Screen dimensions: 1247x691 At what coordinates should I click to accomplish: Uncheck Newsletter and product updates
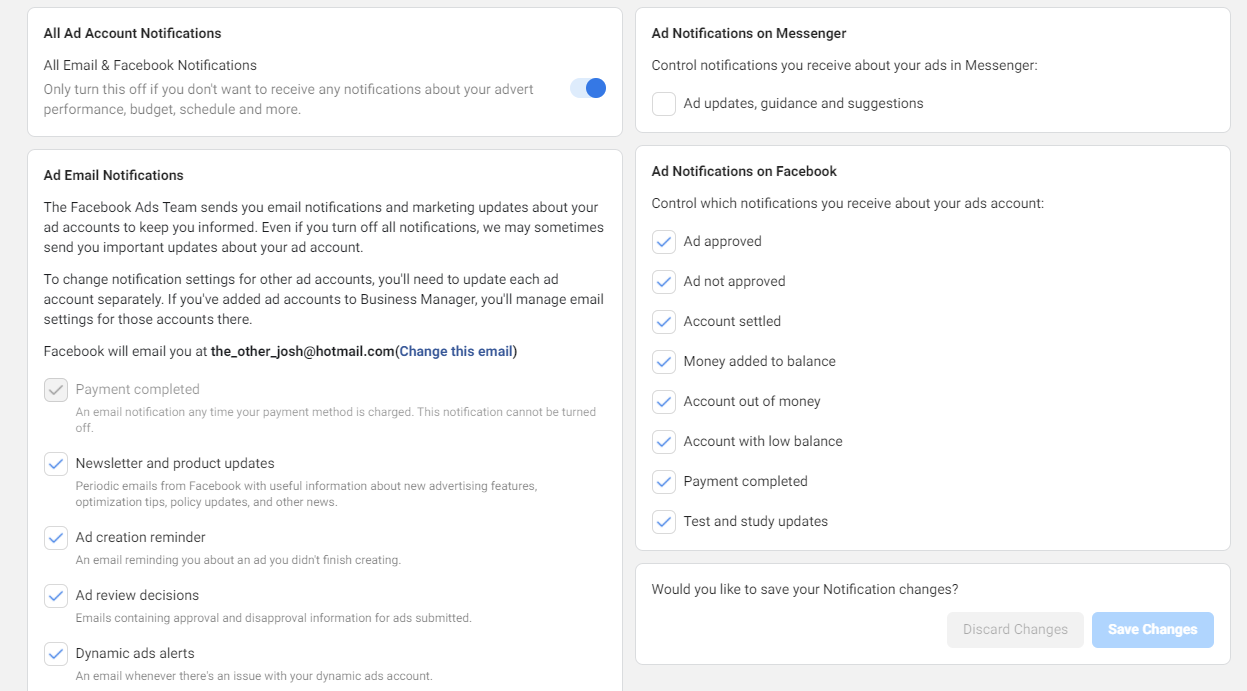(x=56, y=463)
